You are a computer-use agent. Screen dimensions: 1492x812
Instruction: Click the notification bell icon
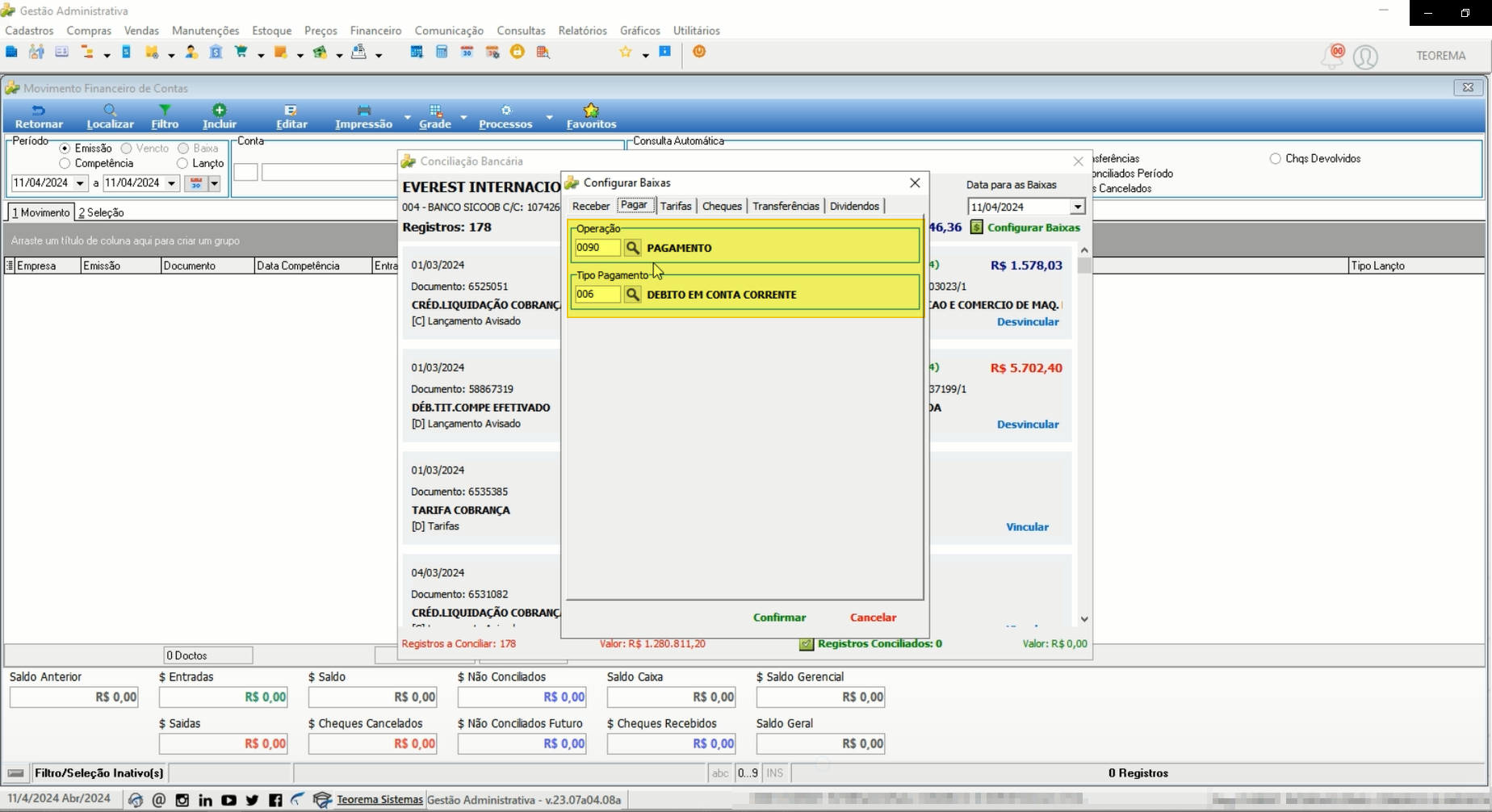click(1331, 57)
